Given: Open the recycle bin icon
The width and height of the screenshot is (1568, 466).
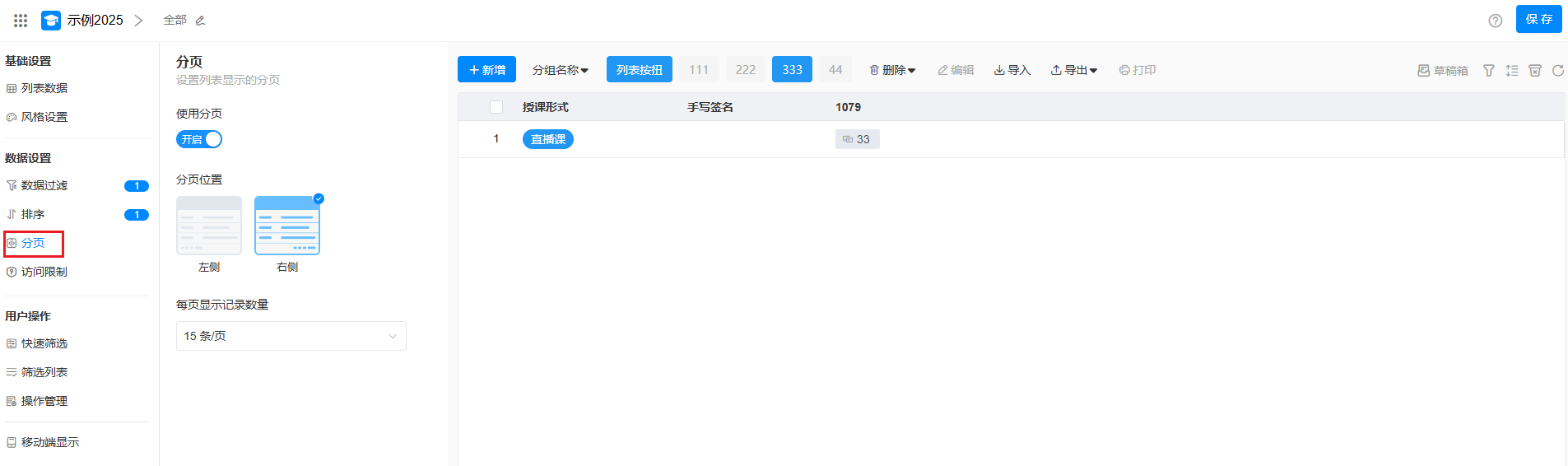Looking at the screenshot, I should (1534, 71).
